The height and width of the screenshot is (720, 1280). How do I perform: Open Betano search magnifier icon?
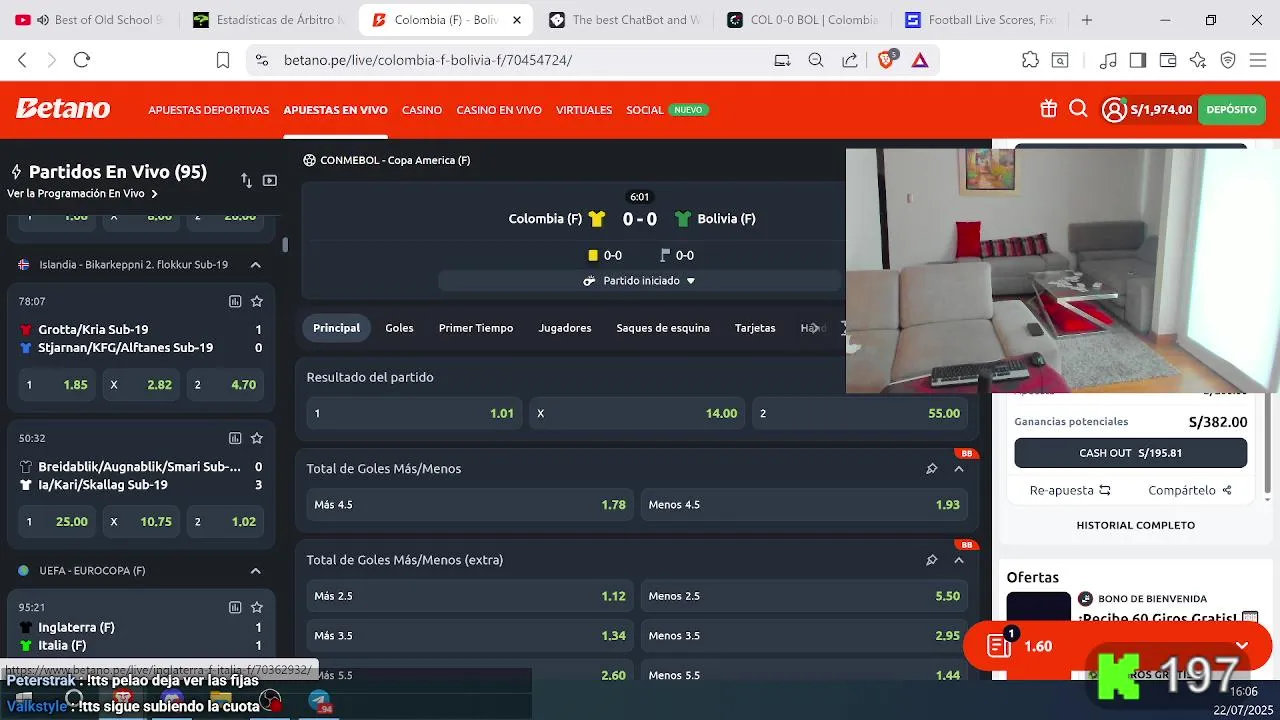pyautogui.click(x=1078, y=109)
